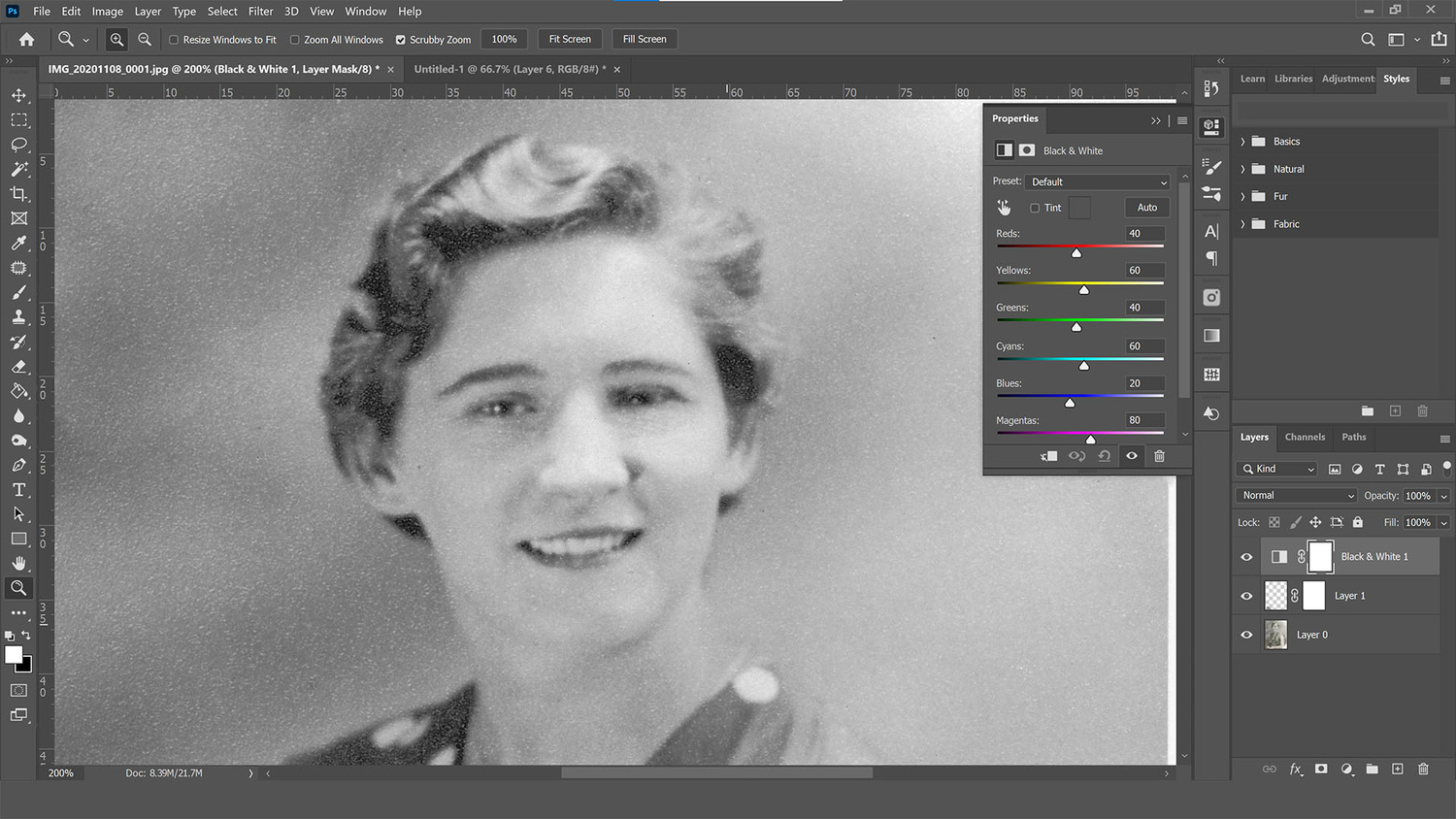Viewport: 1456px width, 819px height.
Task: Select the Lasso tool
Action: 19,145
